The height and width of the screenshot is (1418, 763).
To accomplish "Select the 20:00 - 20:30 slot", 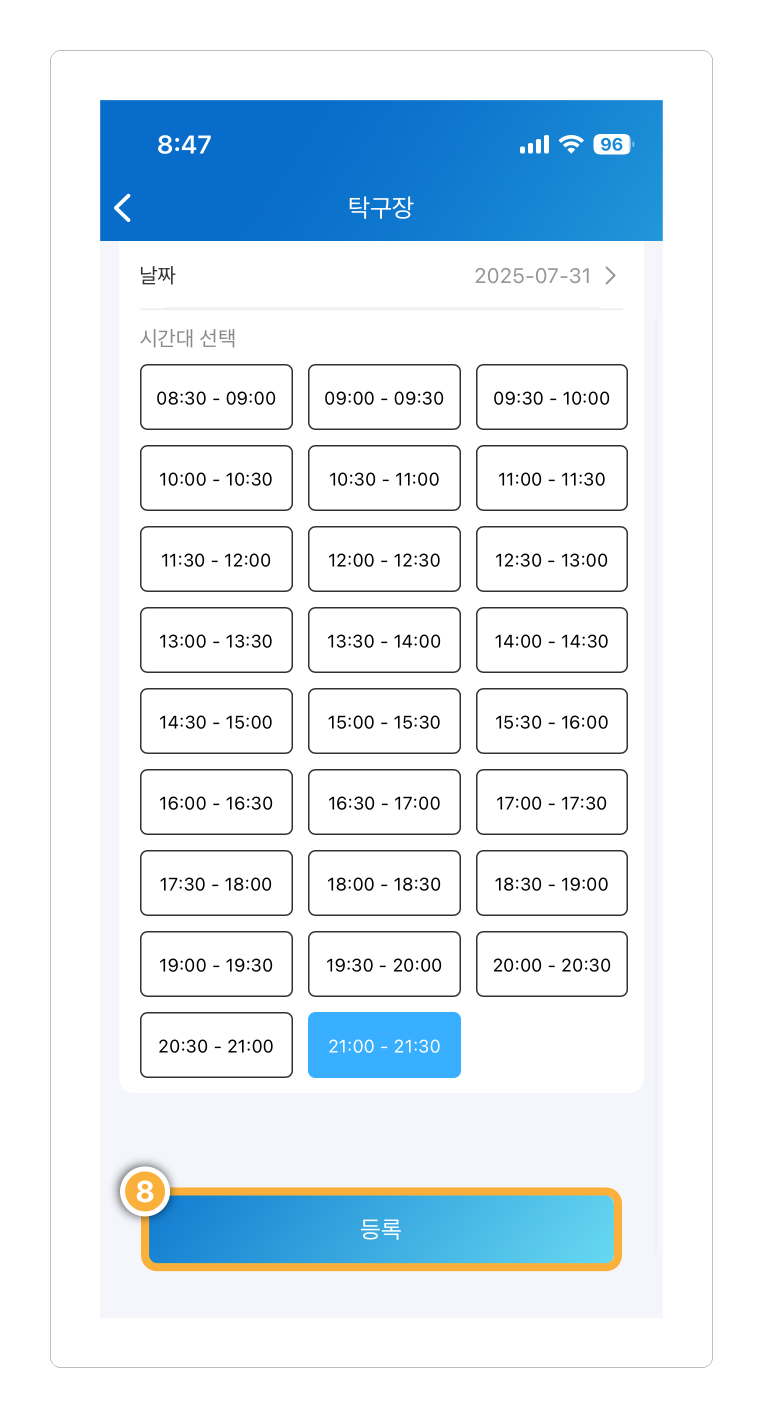I will coord(552,964).
